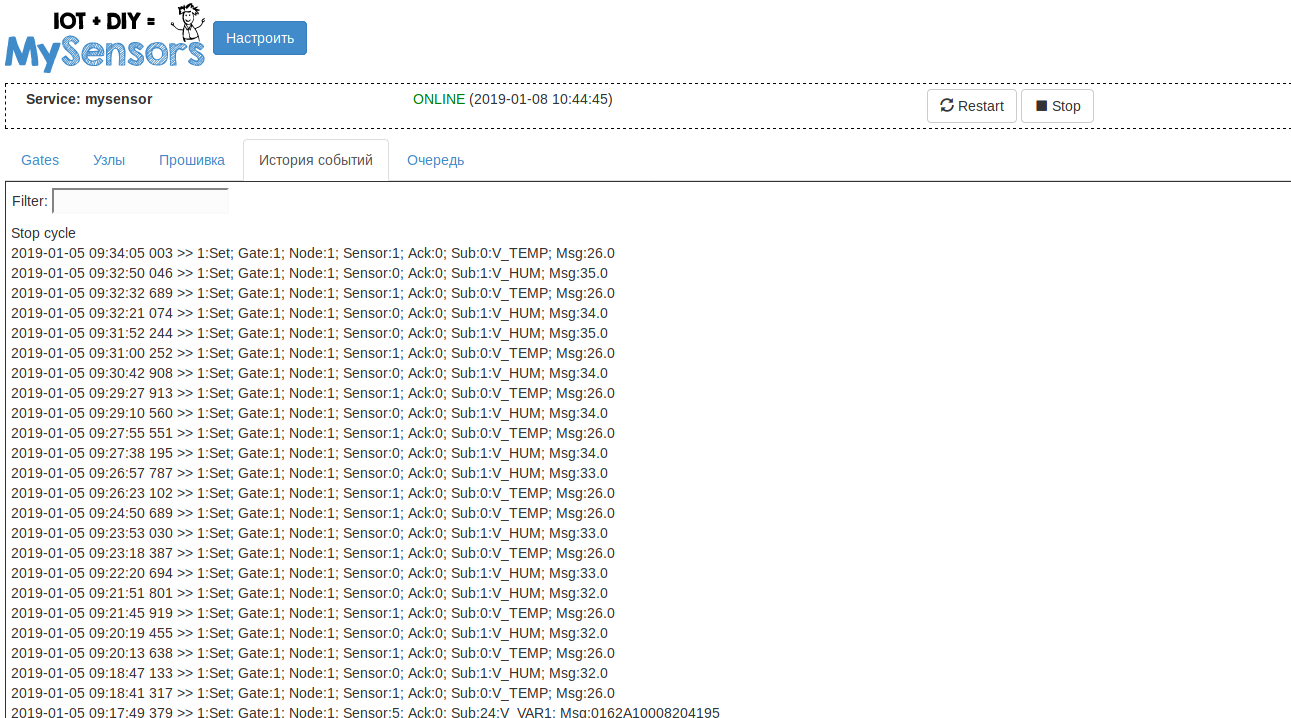Select the 09:31:00 252 log entry
Viewport: 1291px width, 718px height.
point(313,353)
